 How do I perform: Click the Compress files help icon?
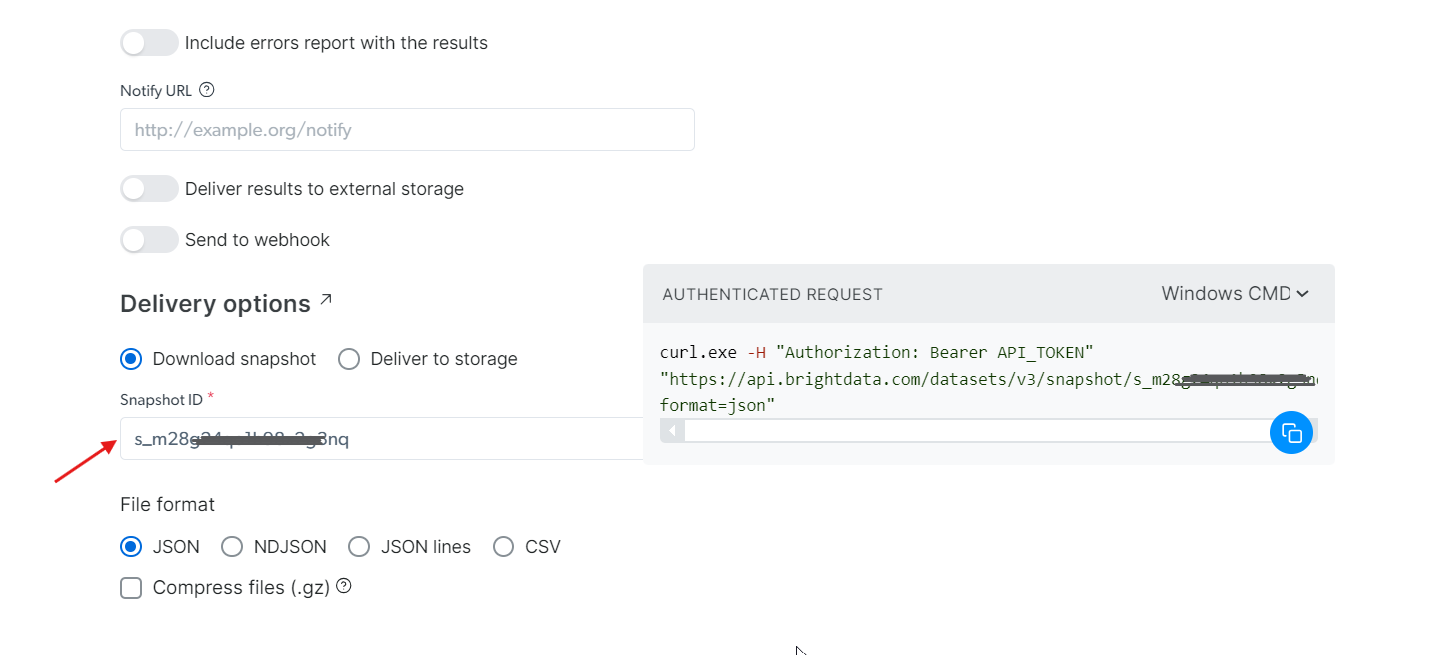[x=344, y=586]
